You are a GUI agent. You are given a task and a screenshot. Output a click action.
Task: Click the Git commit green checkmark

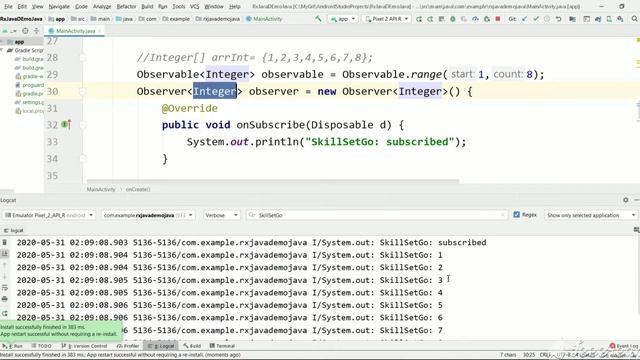pos(536,19)
